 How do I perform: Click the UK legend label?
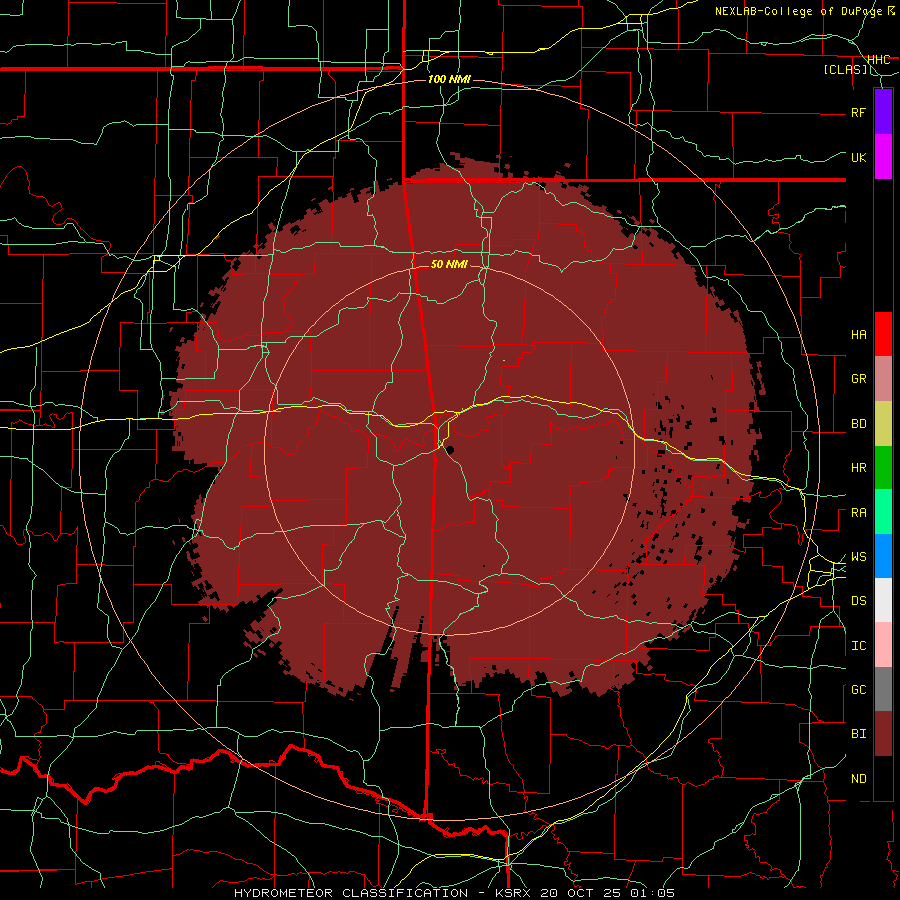[858, 157]
